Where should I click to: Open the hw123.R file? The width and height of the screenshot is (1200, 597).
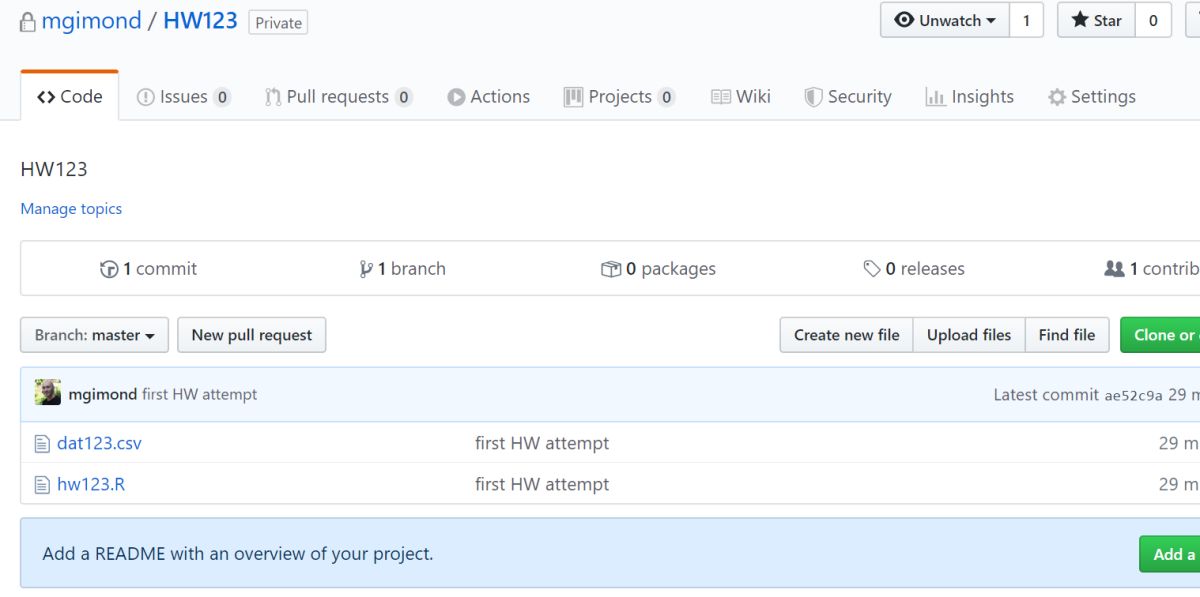[x=91, y=484]
